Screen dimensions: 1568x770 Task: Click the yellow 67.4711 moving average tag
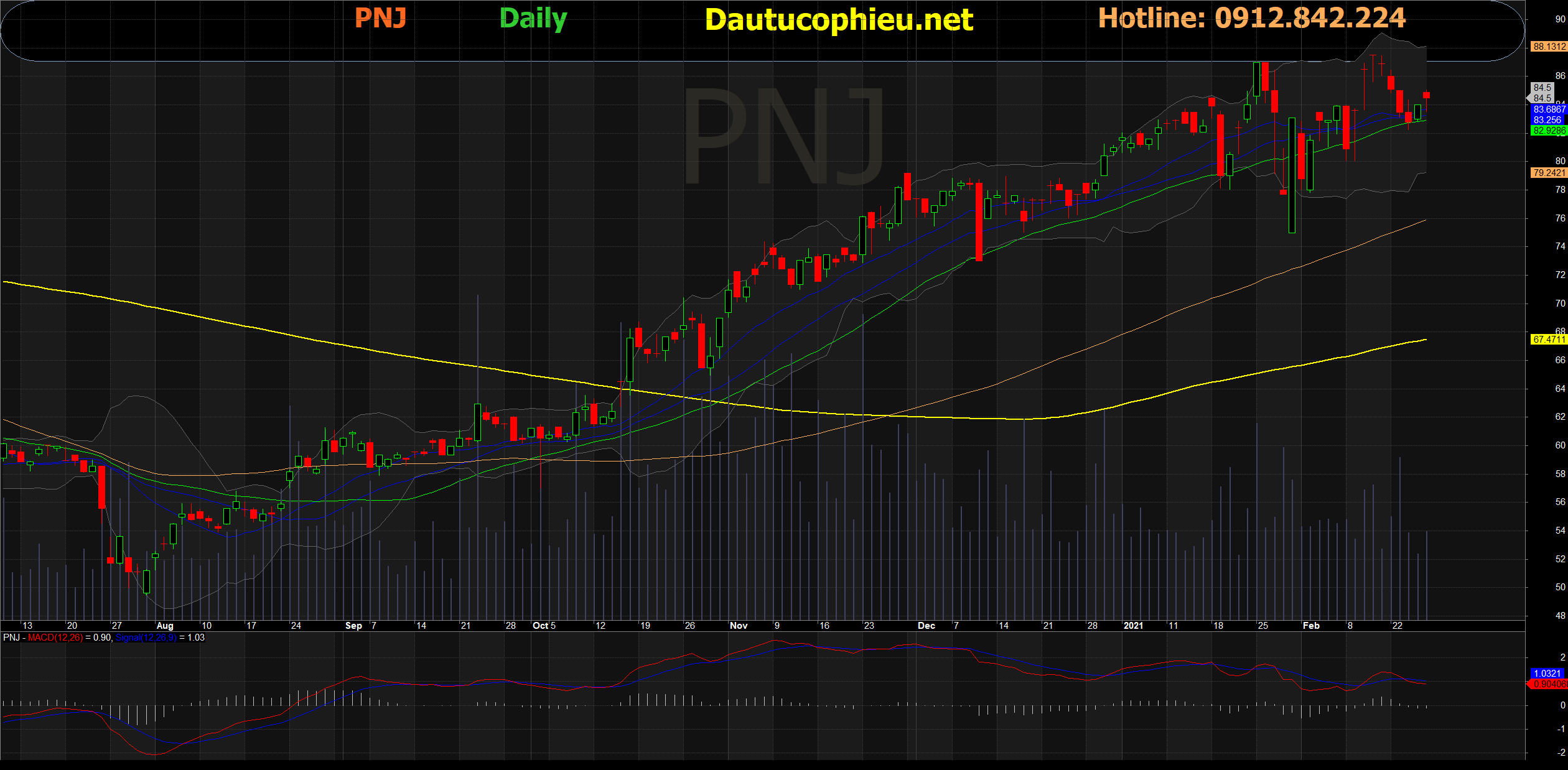(1549, 340)
